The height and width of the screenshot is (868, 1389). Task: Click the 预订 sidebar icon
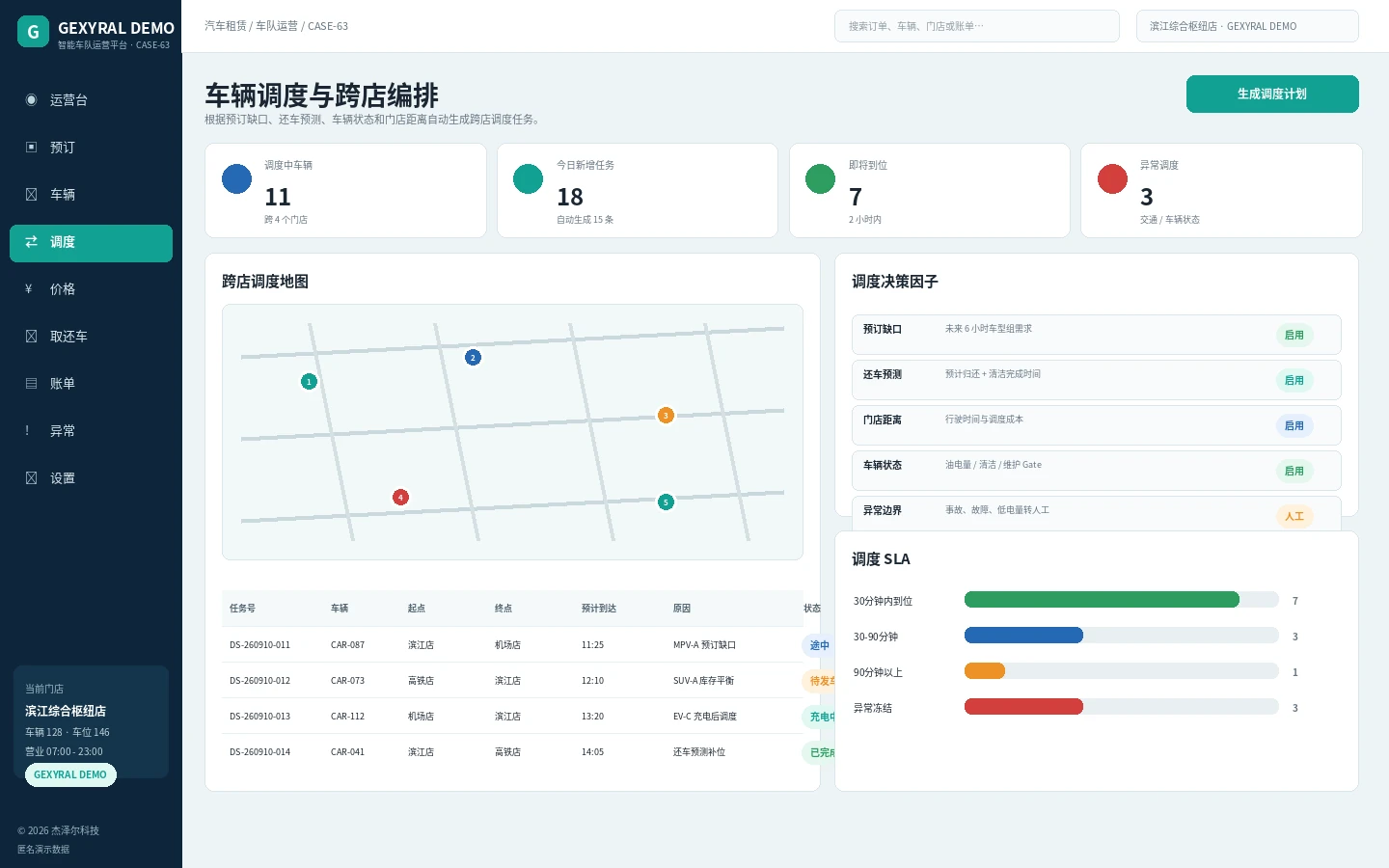pos(31,147)
